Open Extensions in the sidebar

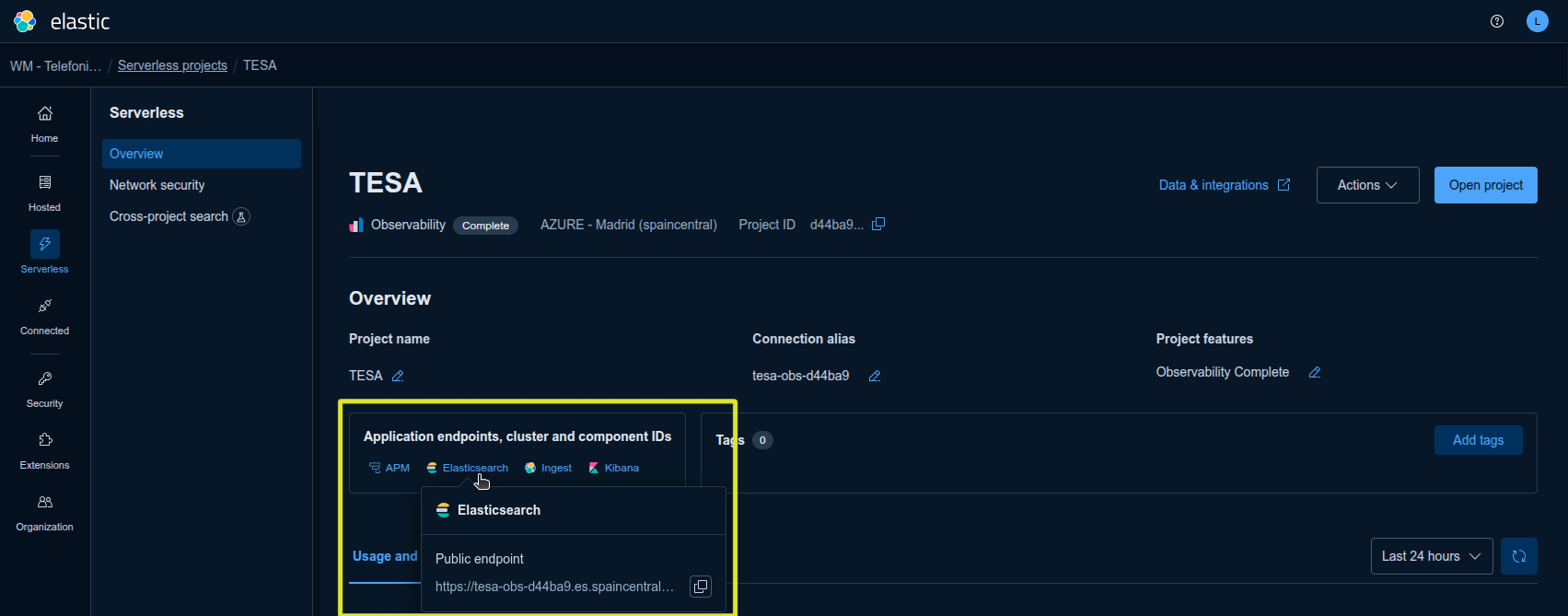click(44, 451)
